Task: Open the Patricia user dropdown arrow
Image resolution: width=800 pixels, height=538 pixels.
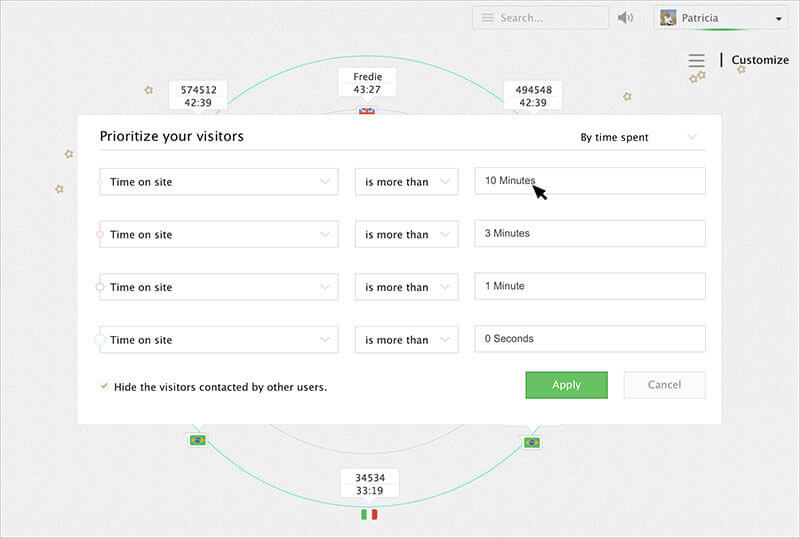Action: 779,19
